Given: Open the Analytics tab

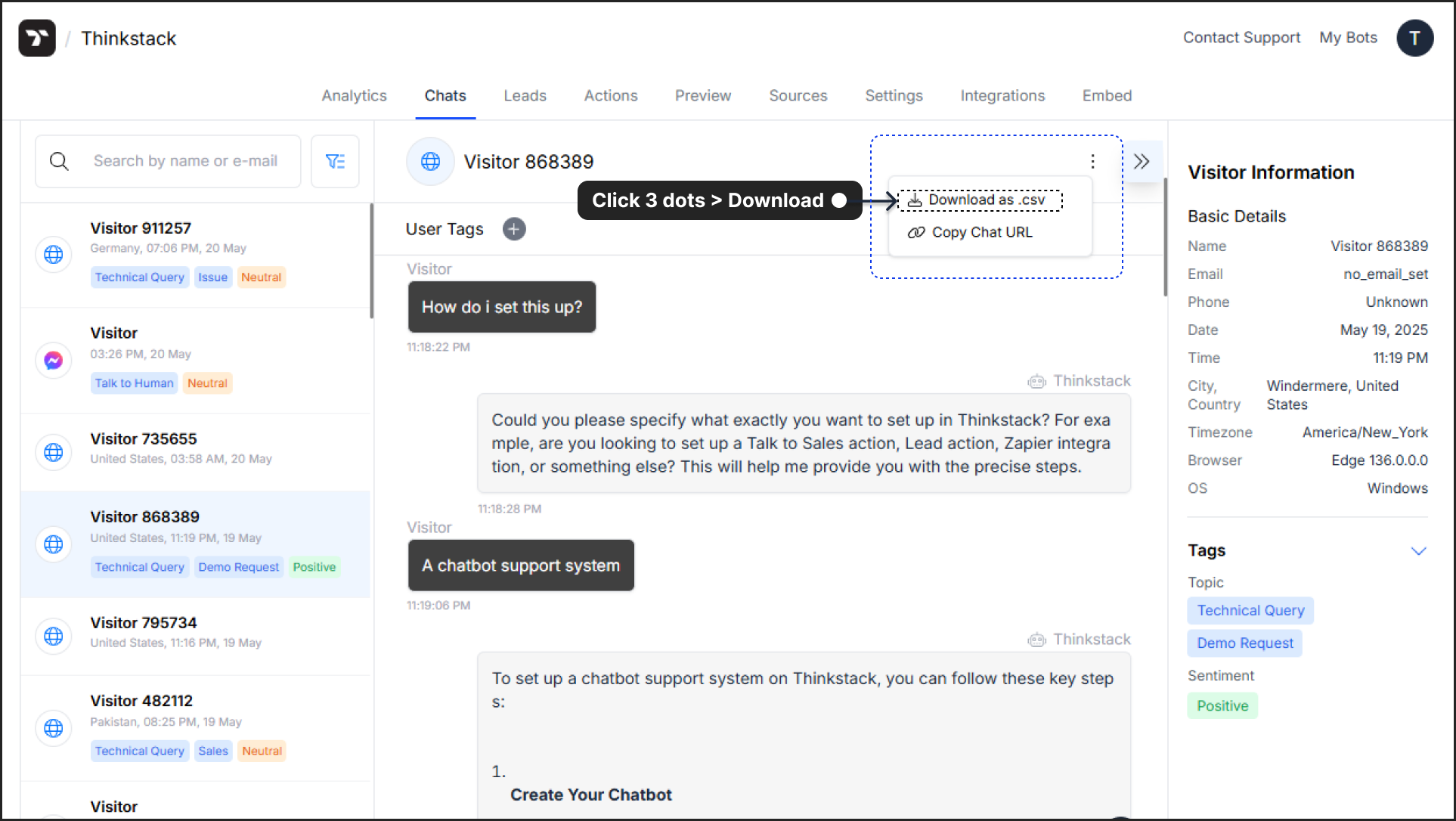Looking at the screenshot, I should (x=354, y=96).
